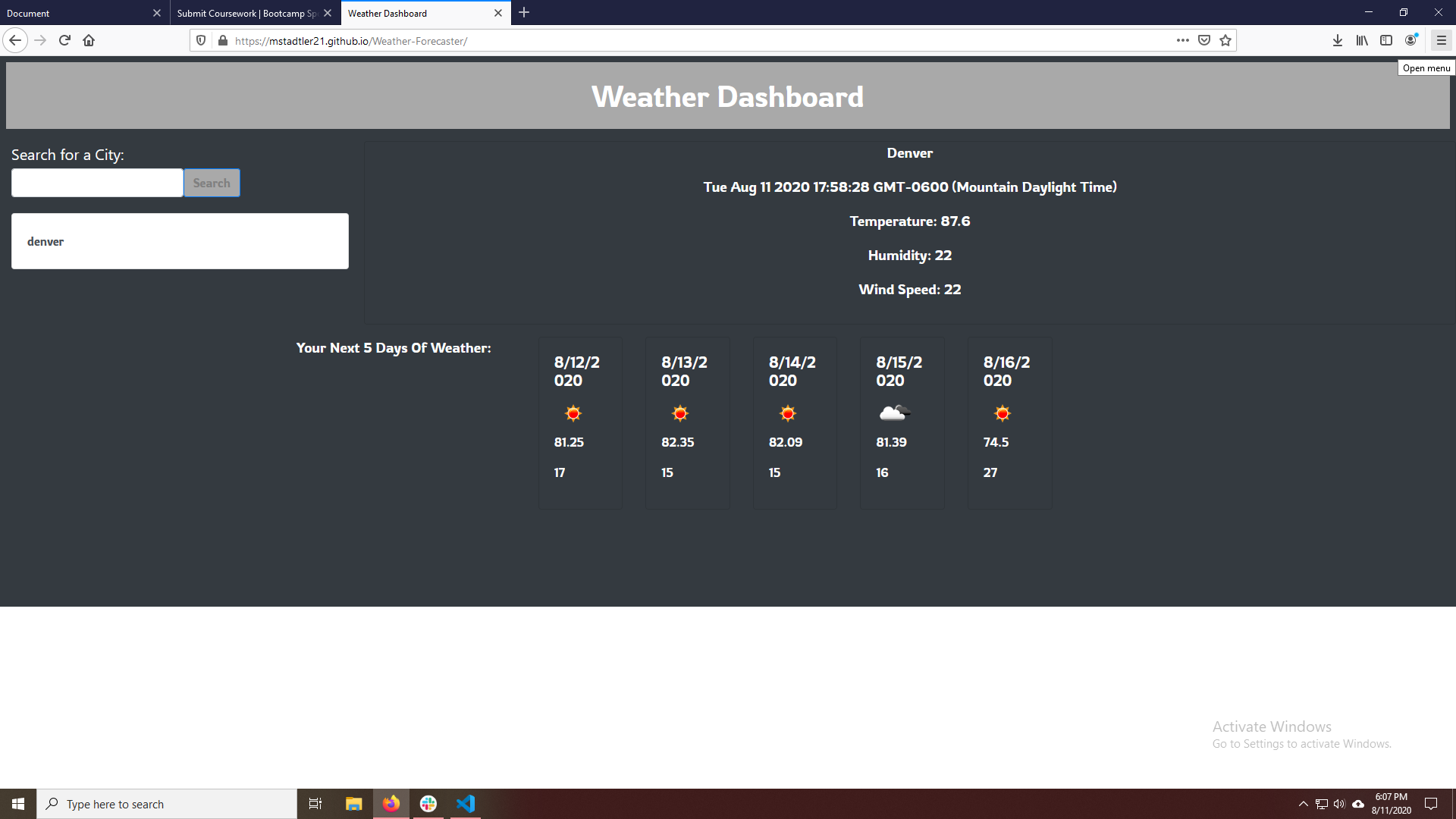Viewport: 1456px width, 819px height.
Task: Click the browser reload page button
Action: 64,40
